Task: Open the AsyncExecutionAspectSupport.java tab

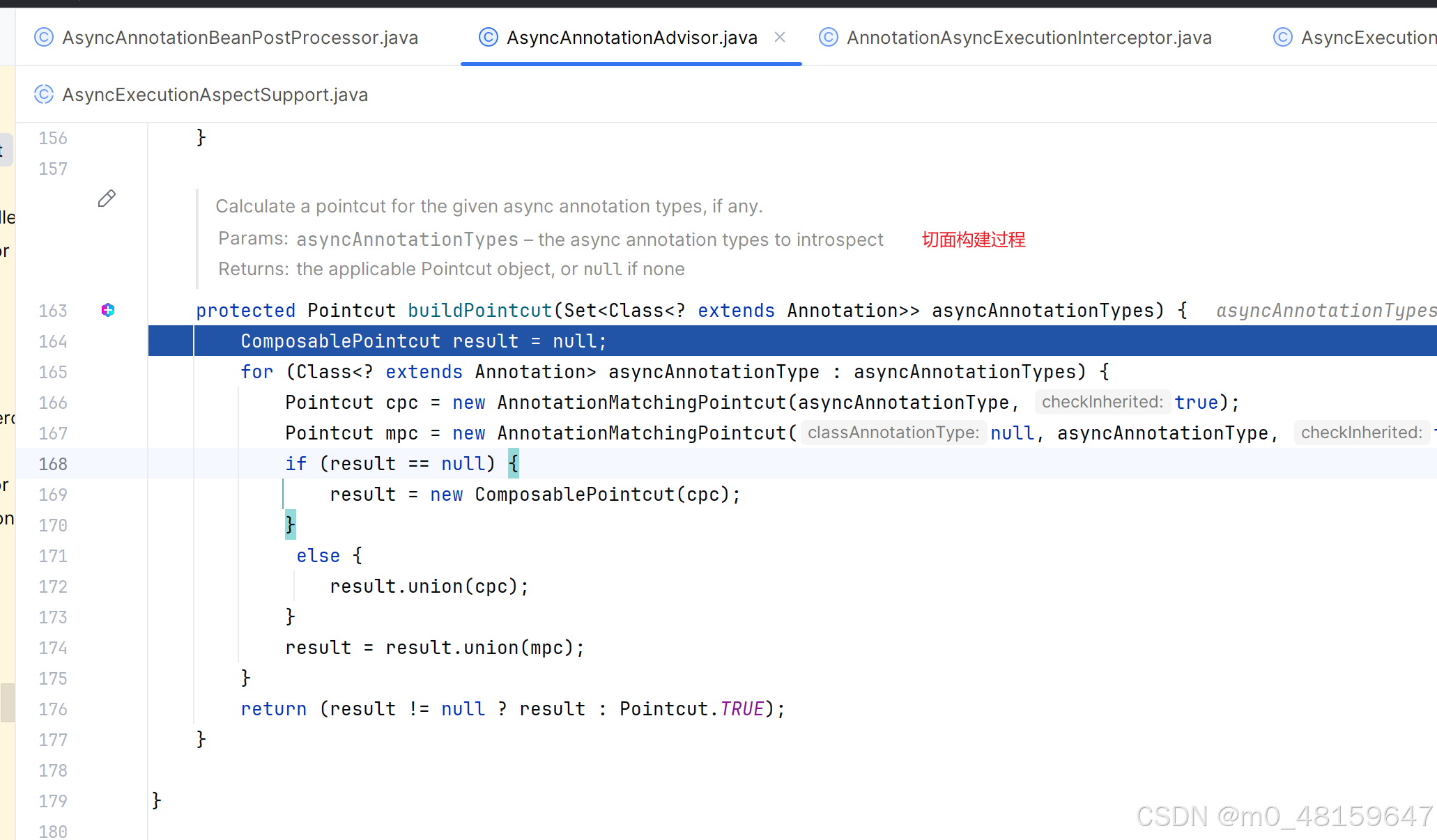Action: click(215, 95)
